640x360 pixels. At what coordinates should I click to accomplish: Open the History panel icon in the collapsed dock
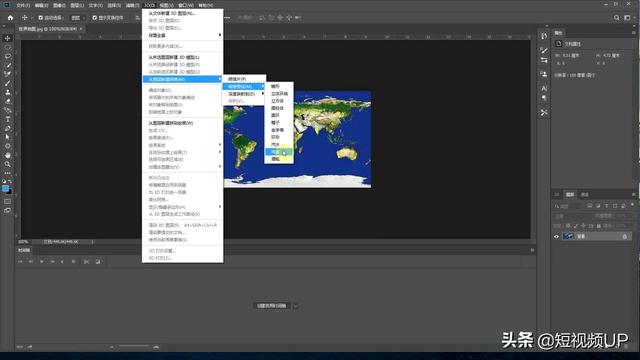(x=544, y=36)
